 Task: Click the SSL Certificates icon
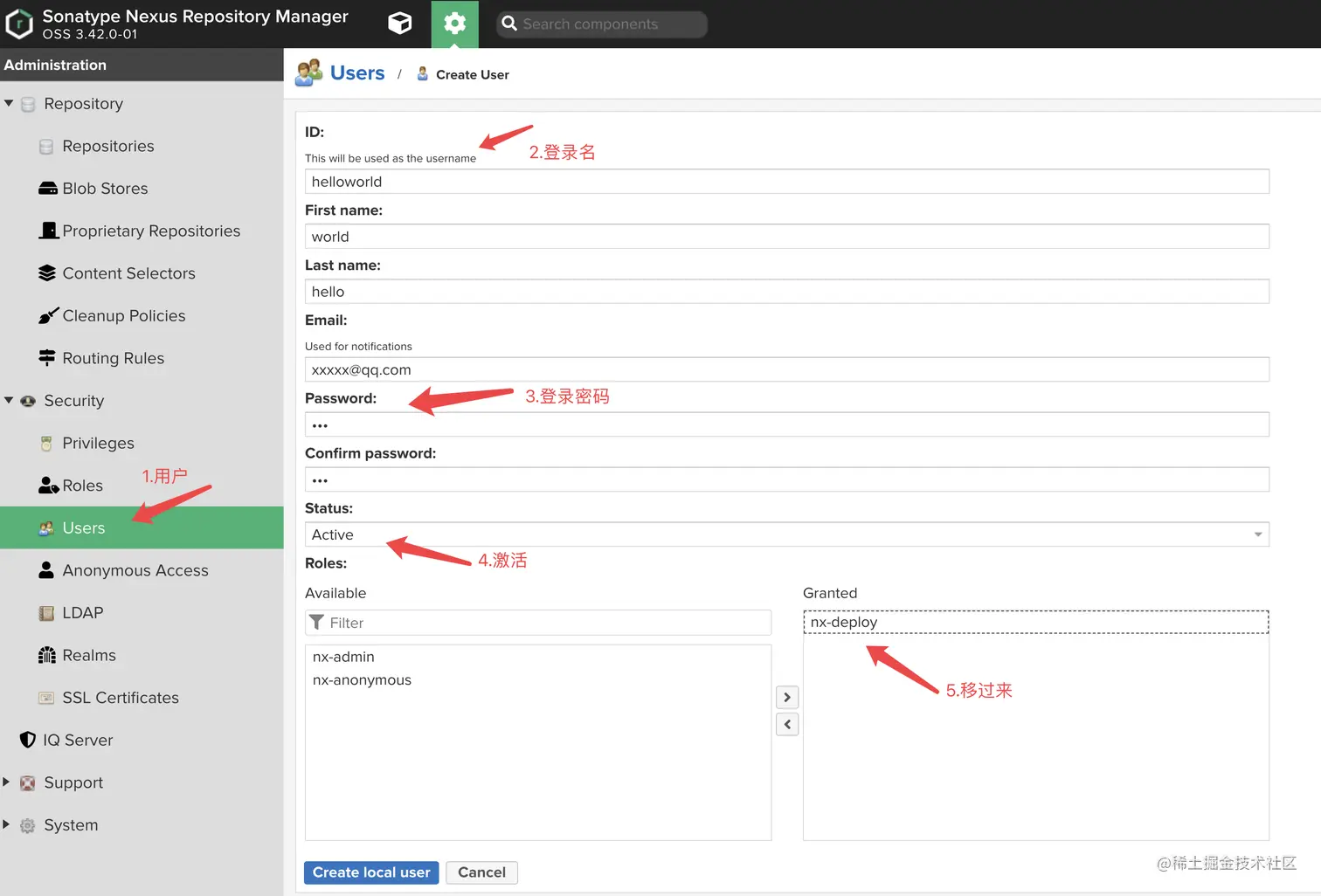pos(46,698)
